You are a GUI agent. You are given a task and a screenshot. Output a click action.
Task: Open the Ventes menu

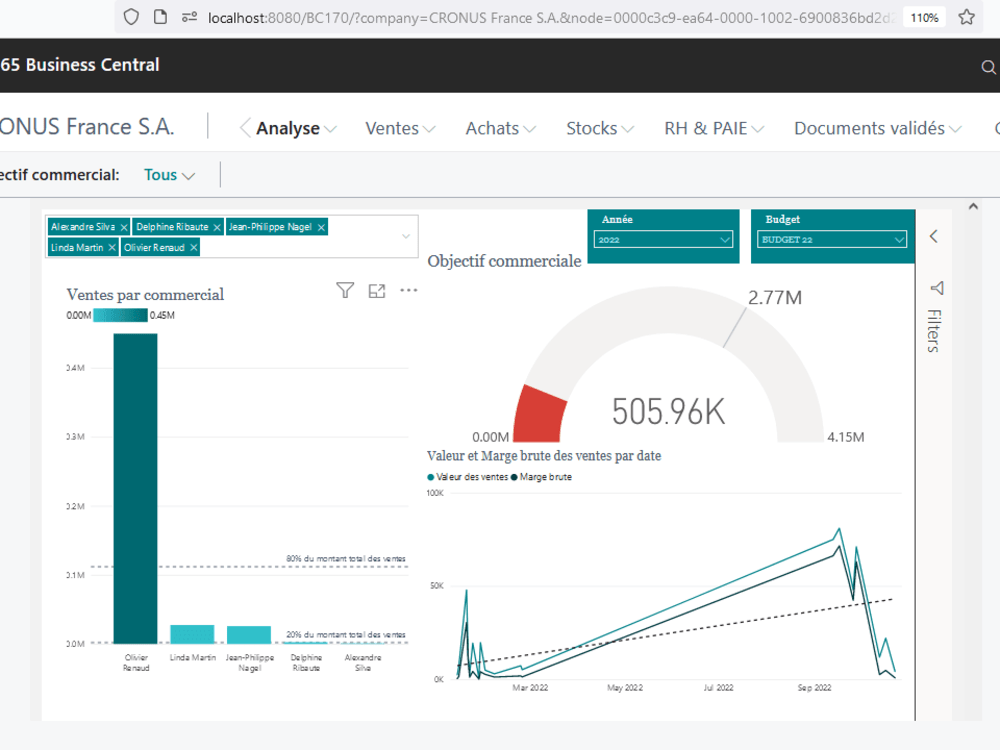pyautogui.click(x=400, y=128)
